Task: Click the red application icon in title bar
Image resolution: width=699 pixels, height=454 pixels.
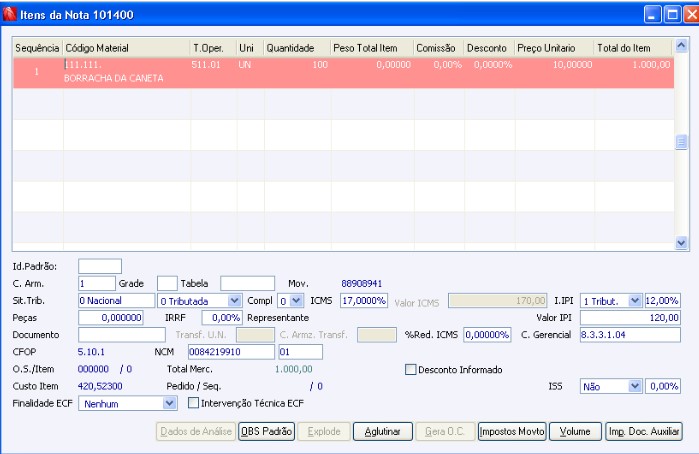Action: coord(9,14)
